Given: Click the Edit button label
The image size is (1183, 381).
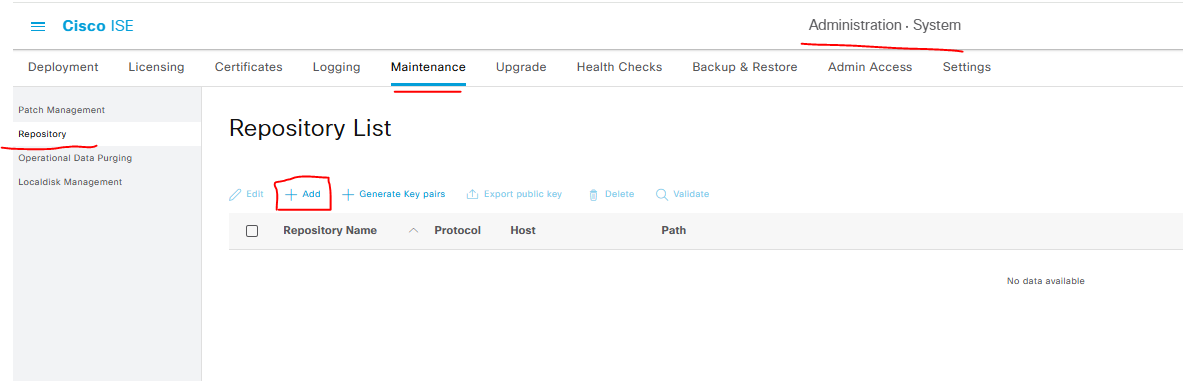Looking at the screenshot, I should [255, 194].
